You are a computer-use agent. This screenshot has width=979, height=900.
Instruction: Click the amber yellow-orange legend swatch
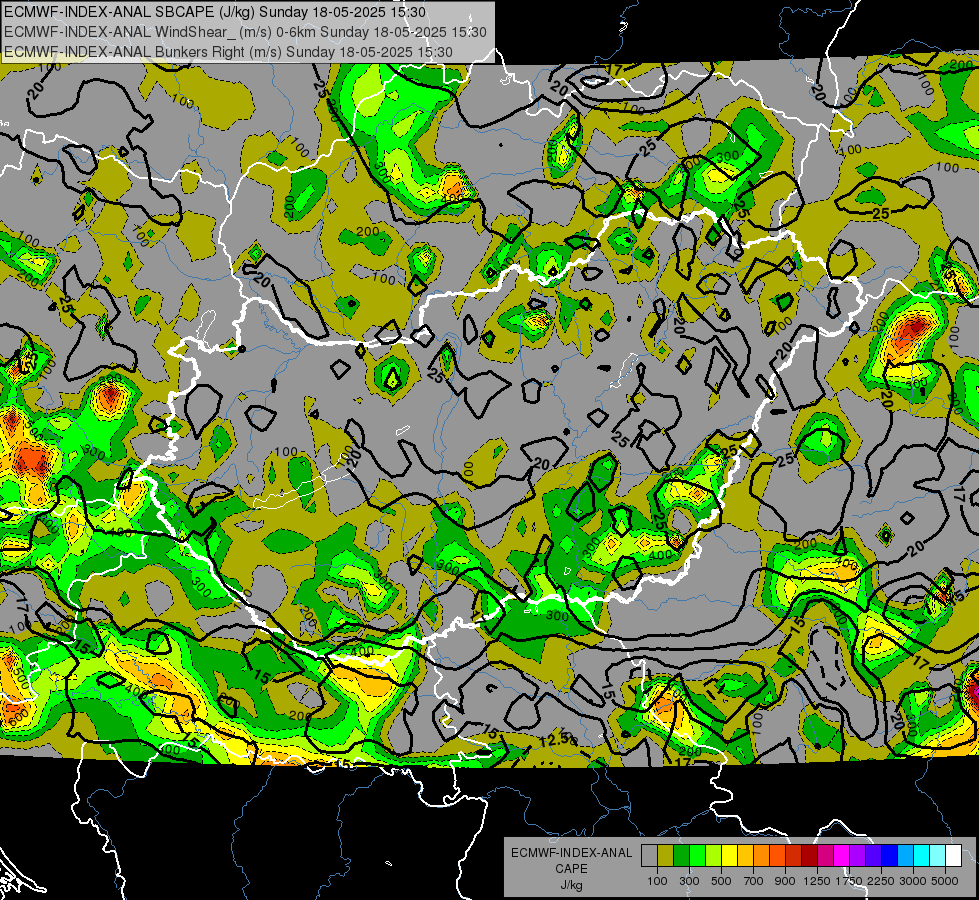click(x=745, y=856)
